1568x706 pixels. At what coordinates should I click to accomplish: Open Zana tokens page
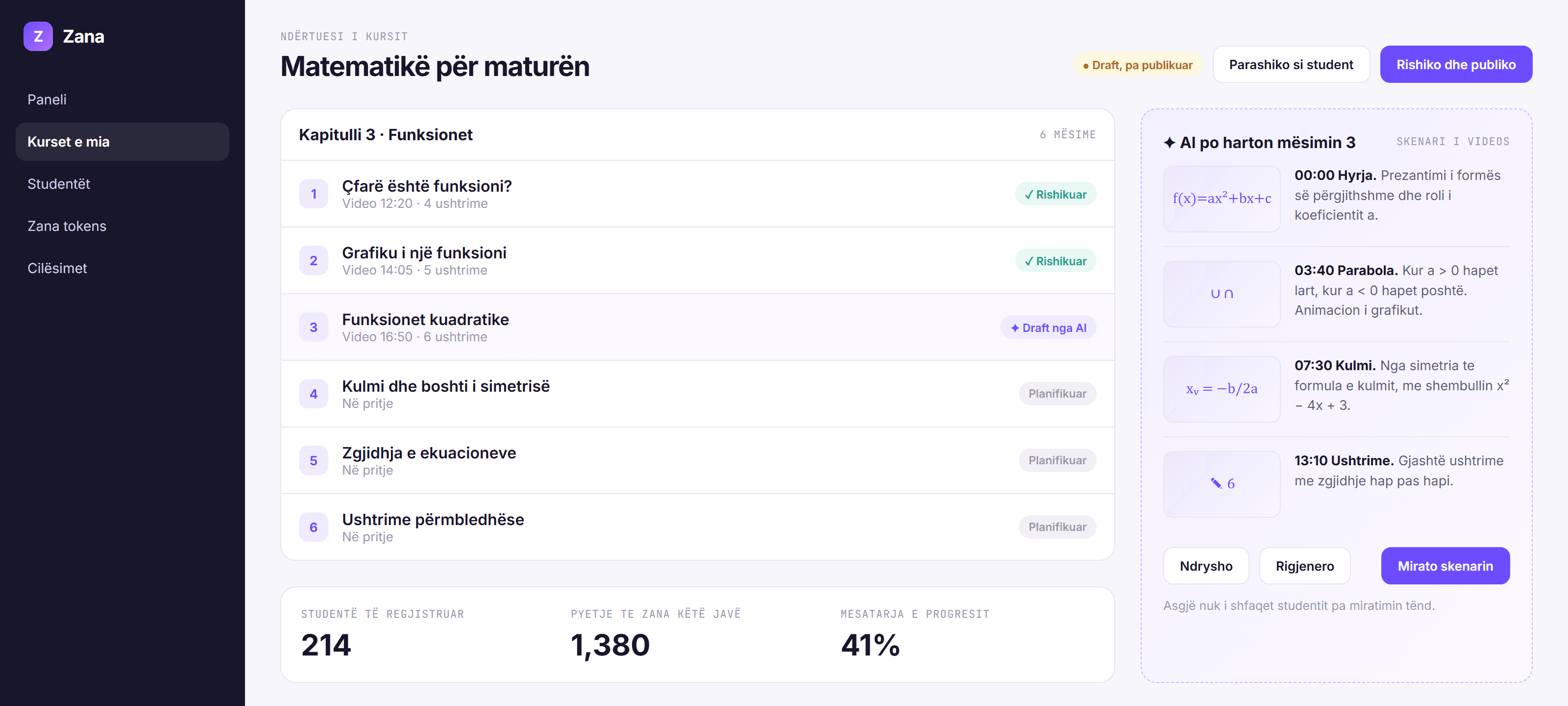coord(122,226)
